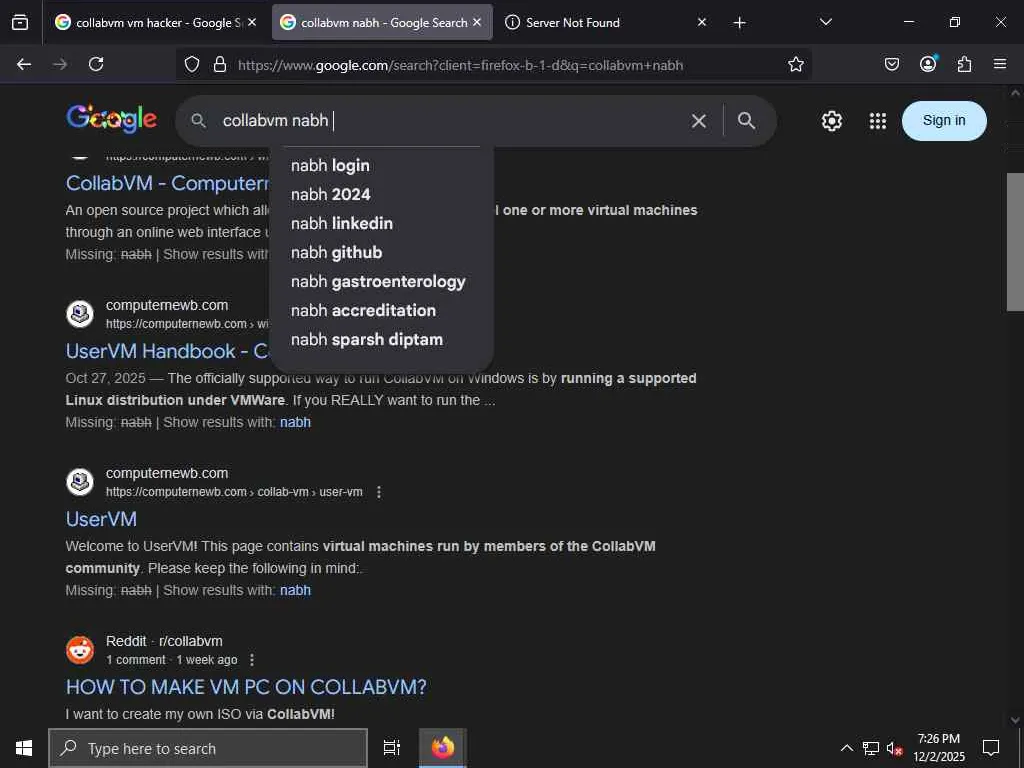1024x768 pixels.
Task: Open Firefox account menu icon
Action: coord(928,63)
